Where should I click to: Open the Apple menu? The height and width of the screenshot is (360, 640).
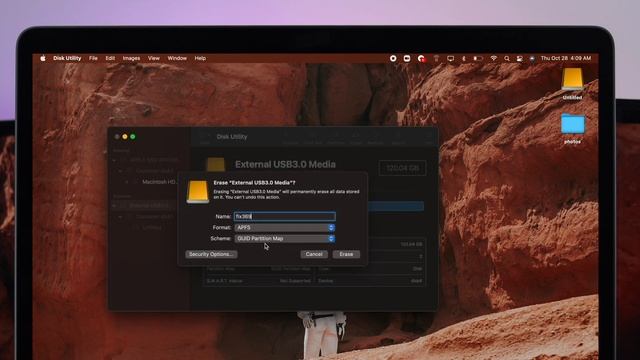(43, 58)
